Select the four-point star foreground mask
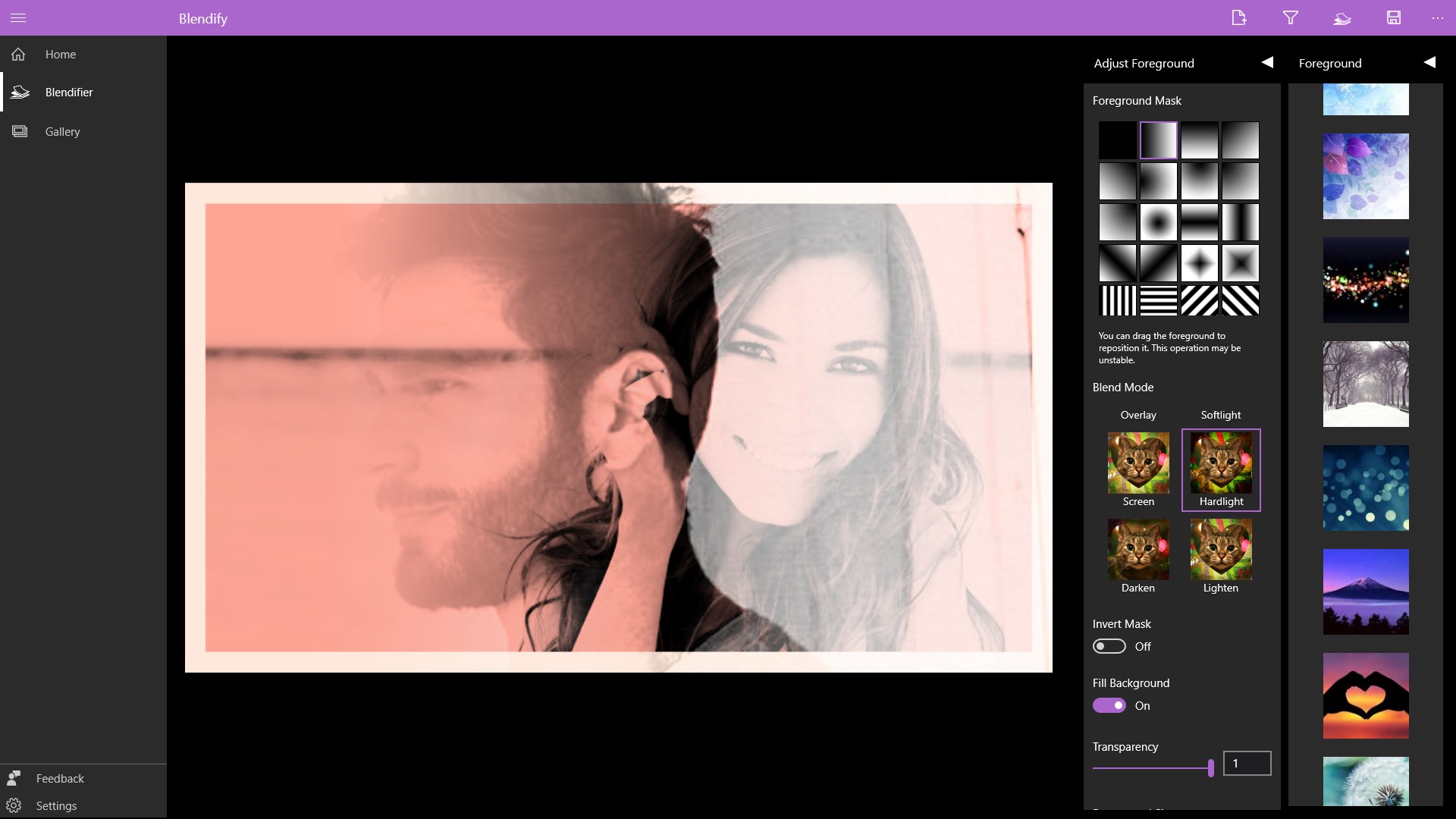Viewport: 1456px width, 819px height. coord(1199,263)
